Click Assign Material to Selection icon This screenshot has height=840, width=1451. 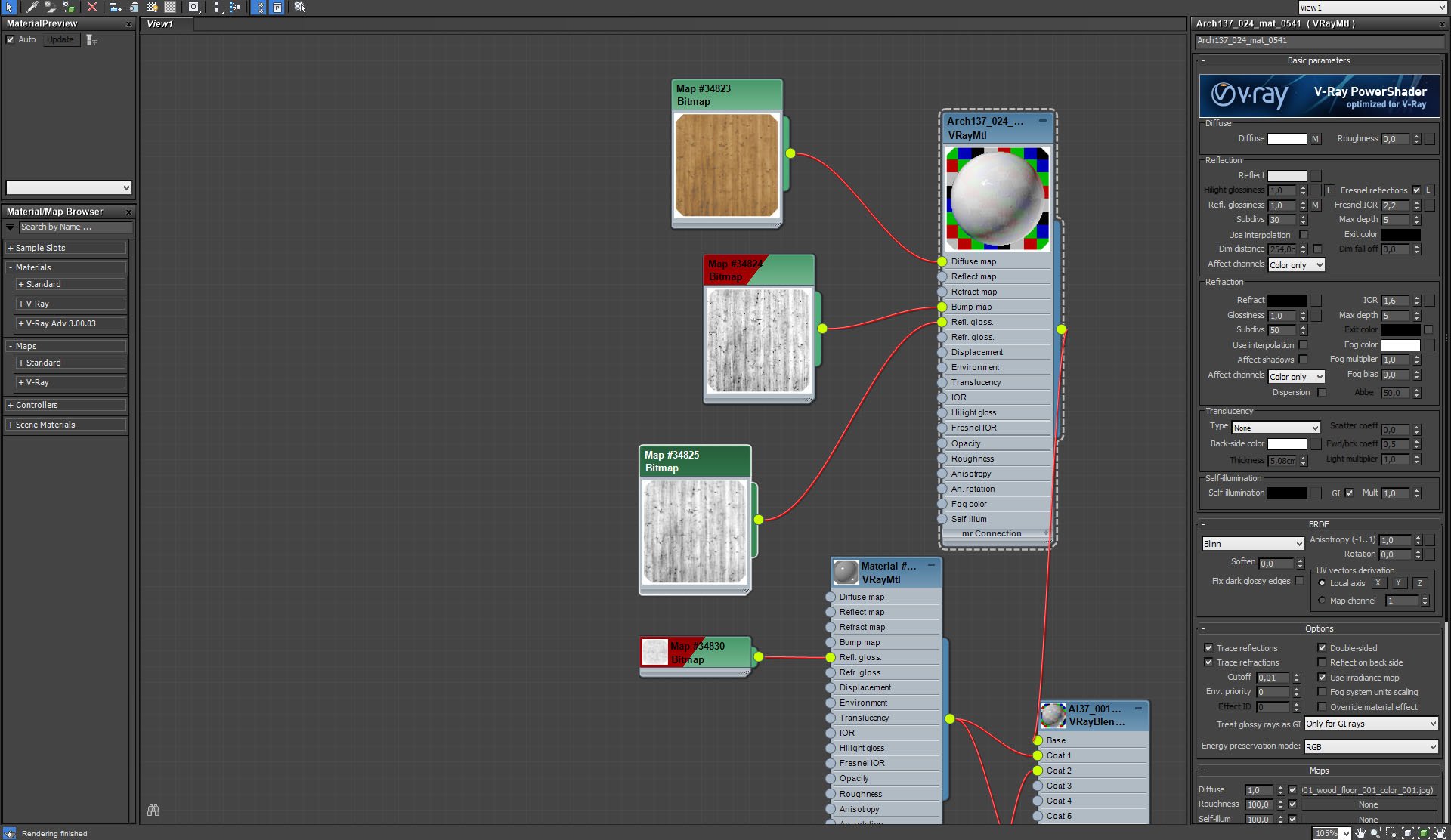click(69, 7)
